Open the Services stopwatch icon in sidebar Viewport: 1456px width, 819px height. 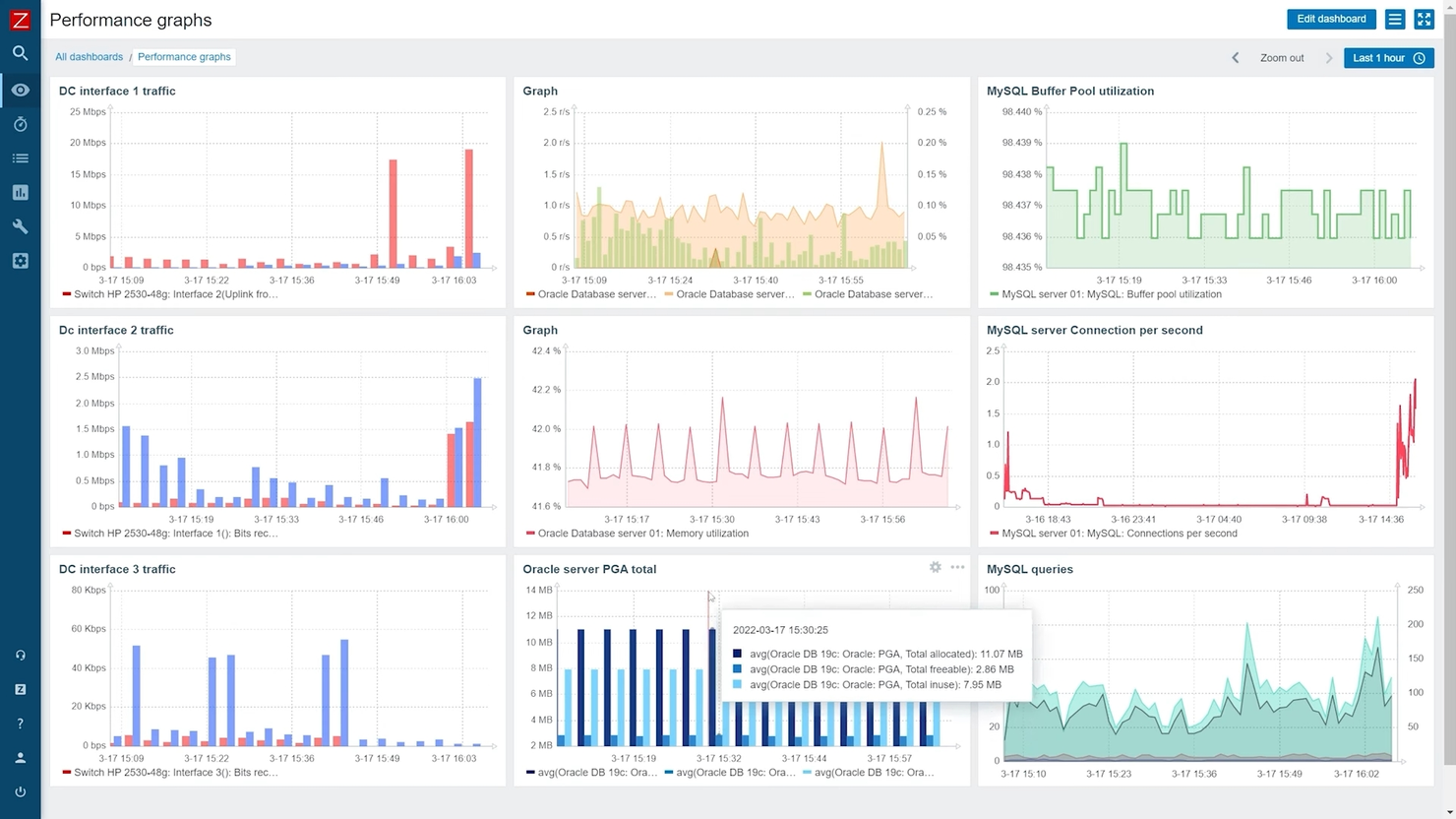pos(20,124)
